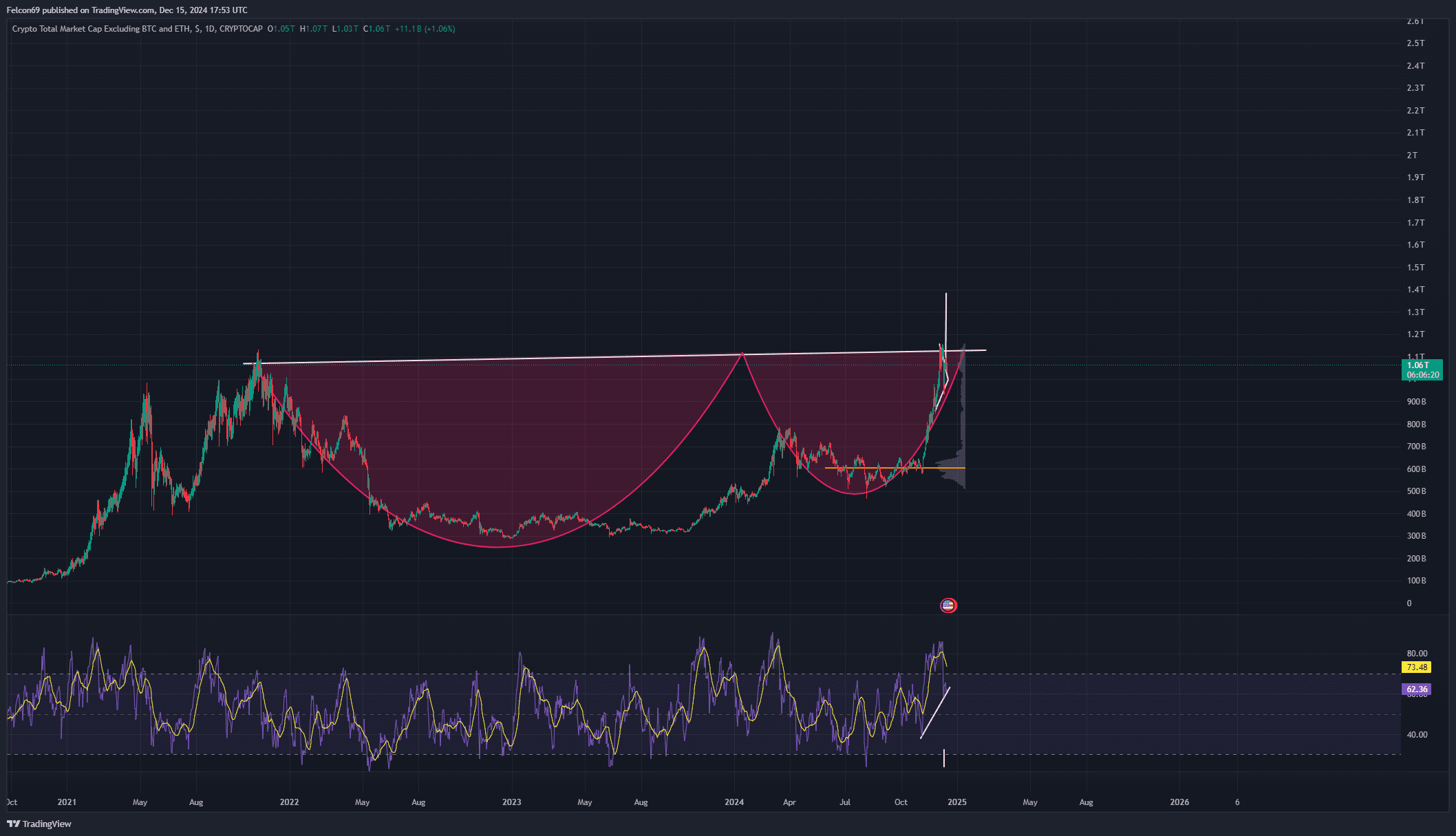Click the 1.4T level on price axis
The width and height of the screenshot is (1456, 836).
(x=1415, y=290)
